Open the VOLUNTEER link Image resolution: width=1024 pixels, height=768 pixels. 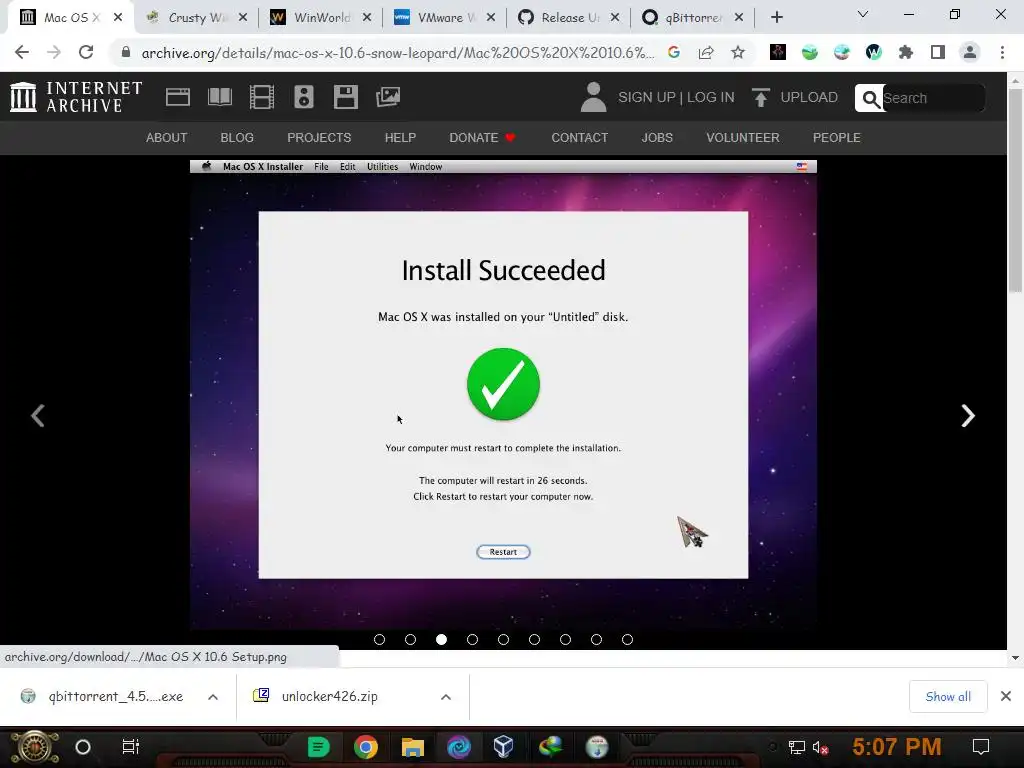743,138
